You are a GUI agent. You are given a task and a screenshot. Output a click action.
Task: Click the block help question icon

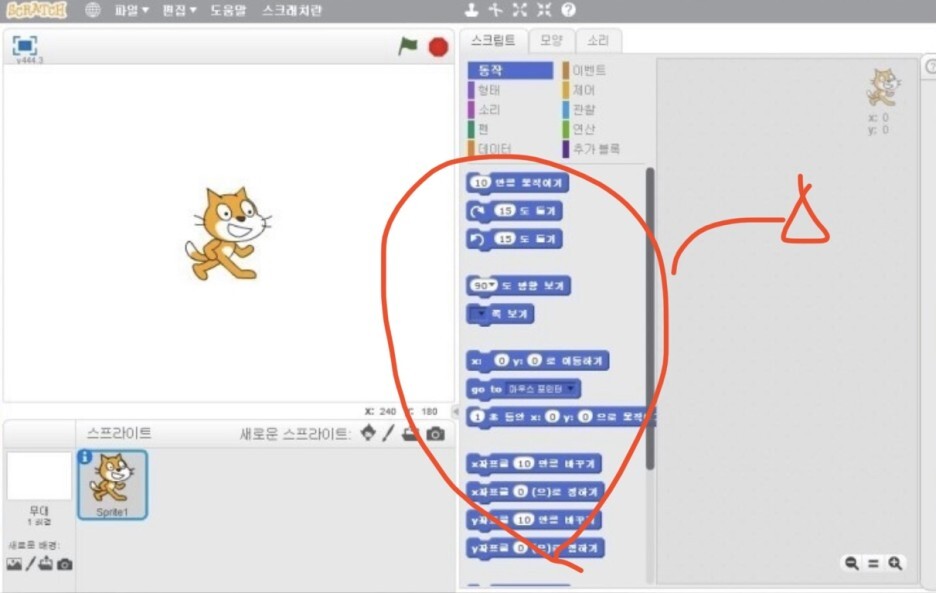(568, 10)
